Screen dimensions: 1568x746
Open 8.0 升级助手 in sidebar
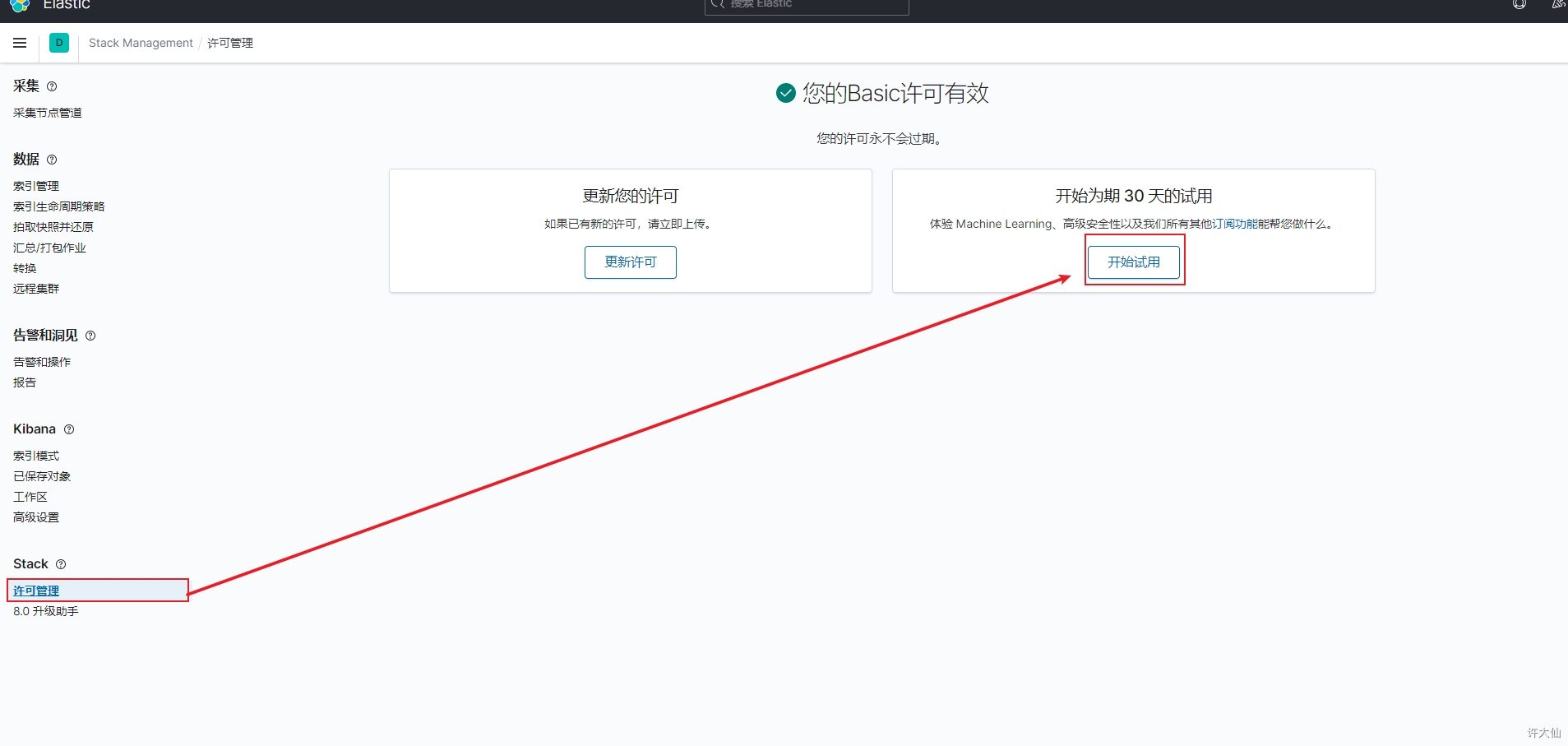coord(46,611)
